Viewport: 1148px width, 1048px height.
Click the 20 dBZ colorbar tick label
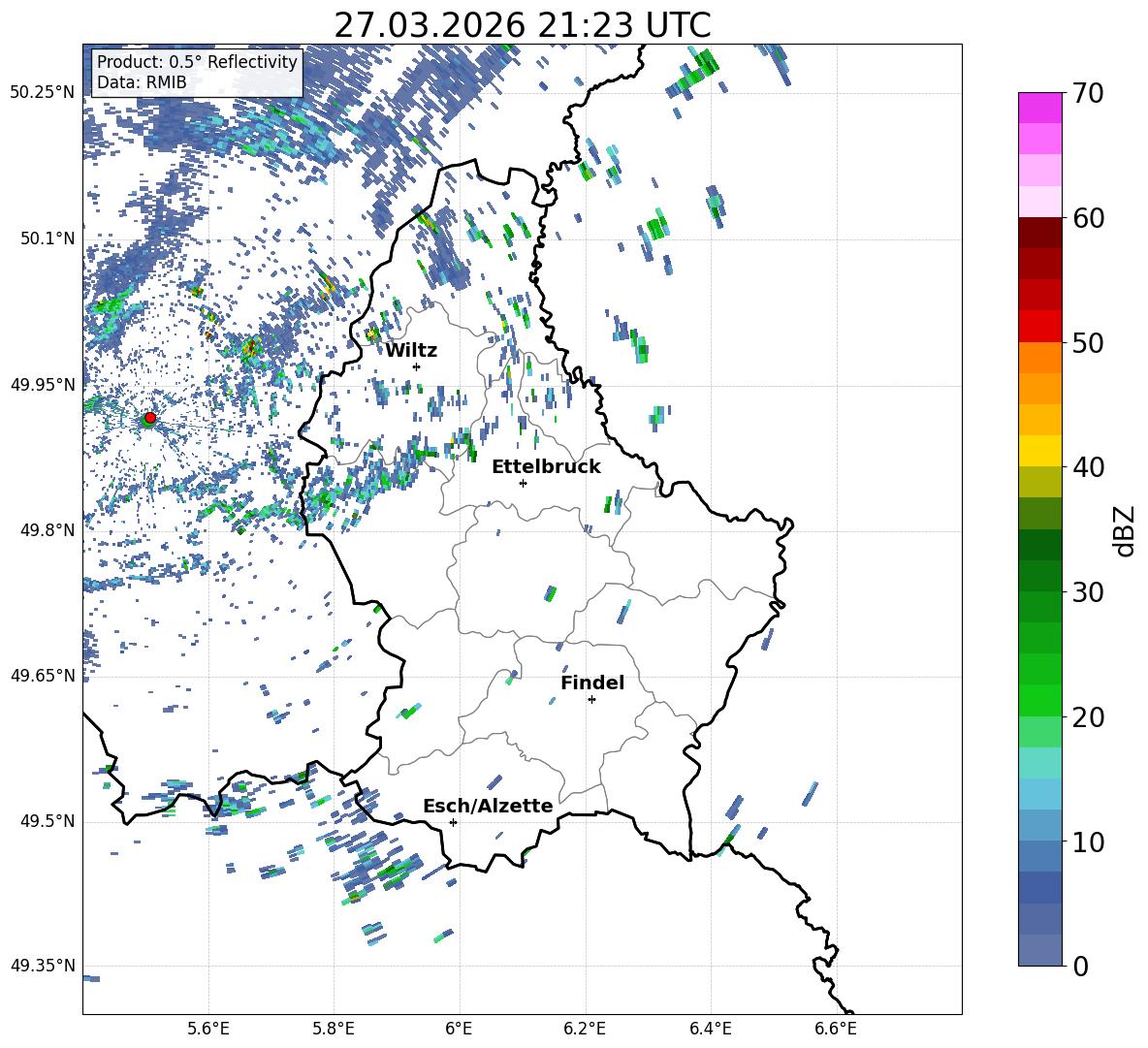click(1087, 717)
